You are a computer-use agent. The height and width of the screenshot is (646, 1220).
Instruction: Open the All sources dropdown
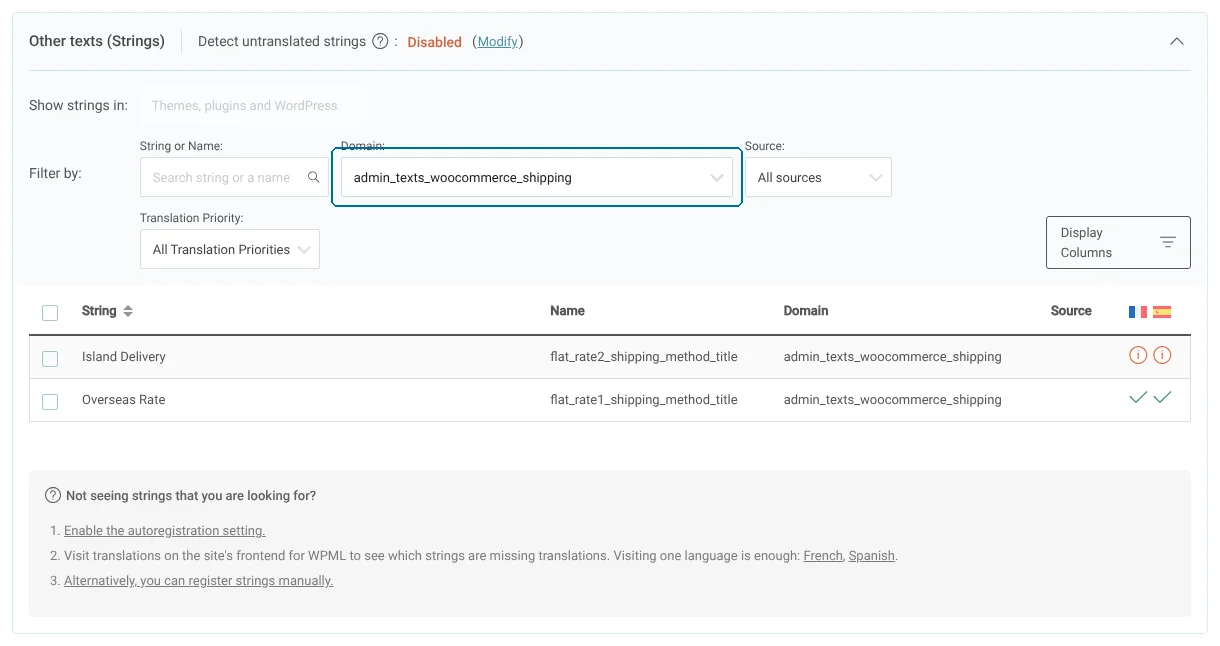[818, 177]
